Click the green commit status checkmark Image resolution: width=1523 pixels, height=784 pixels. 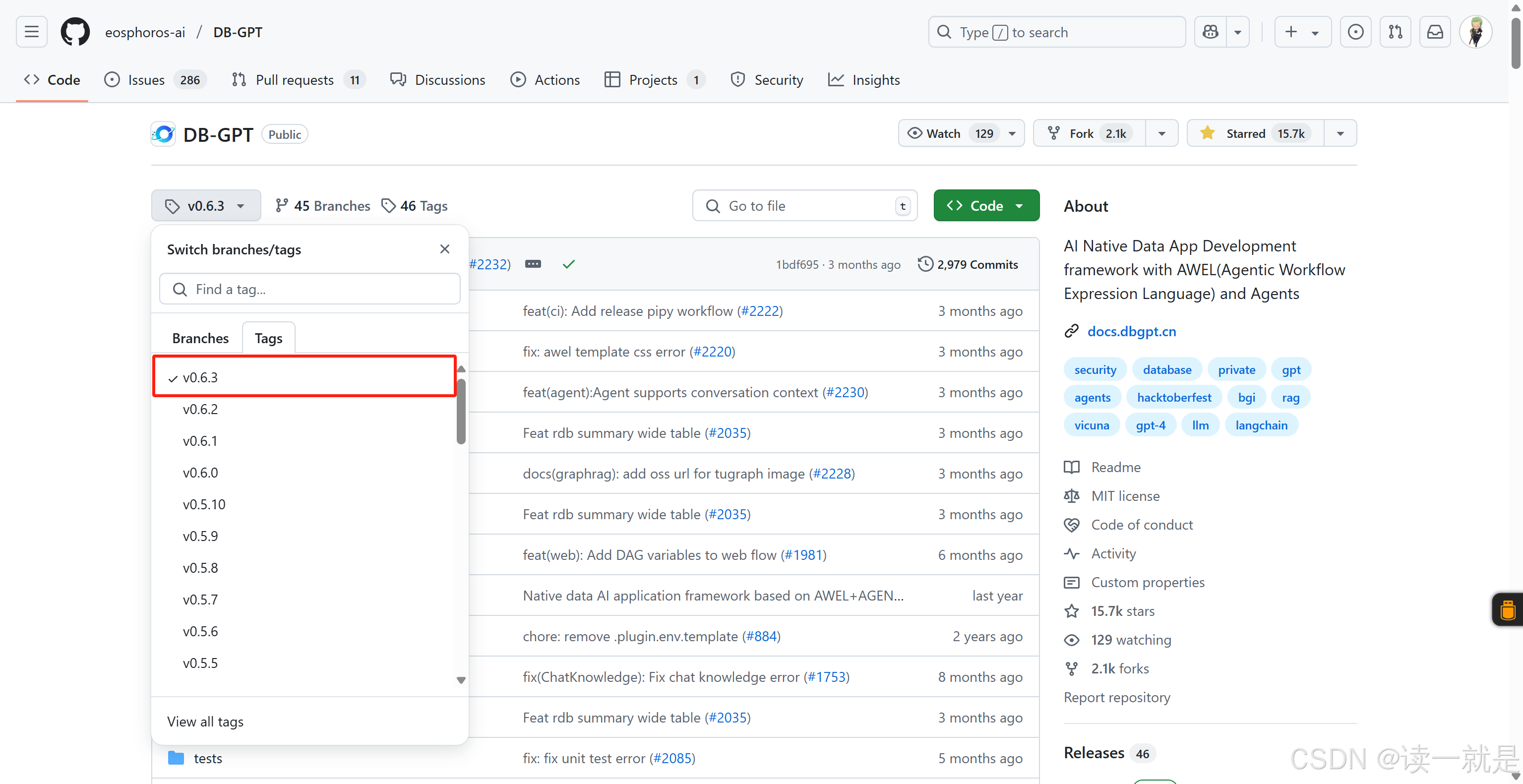click(568, 264)
